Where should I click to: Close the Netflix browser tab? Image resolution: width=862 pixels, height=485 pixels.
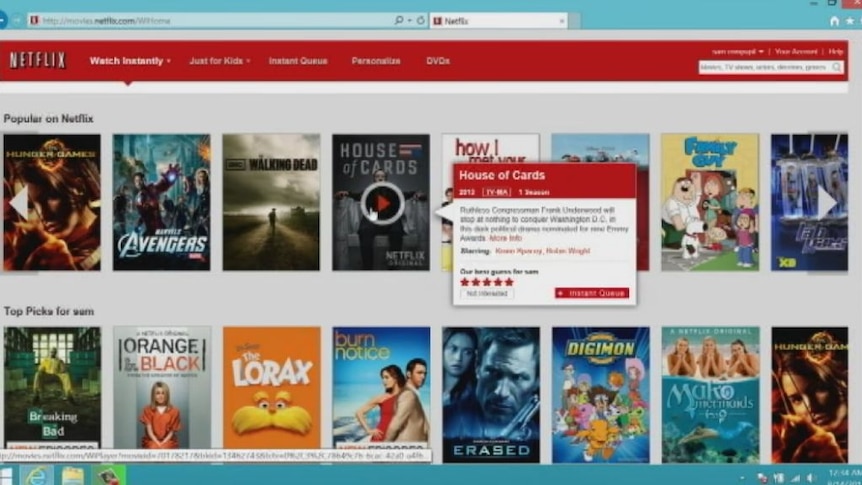pos(561,21)
